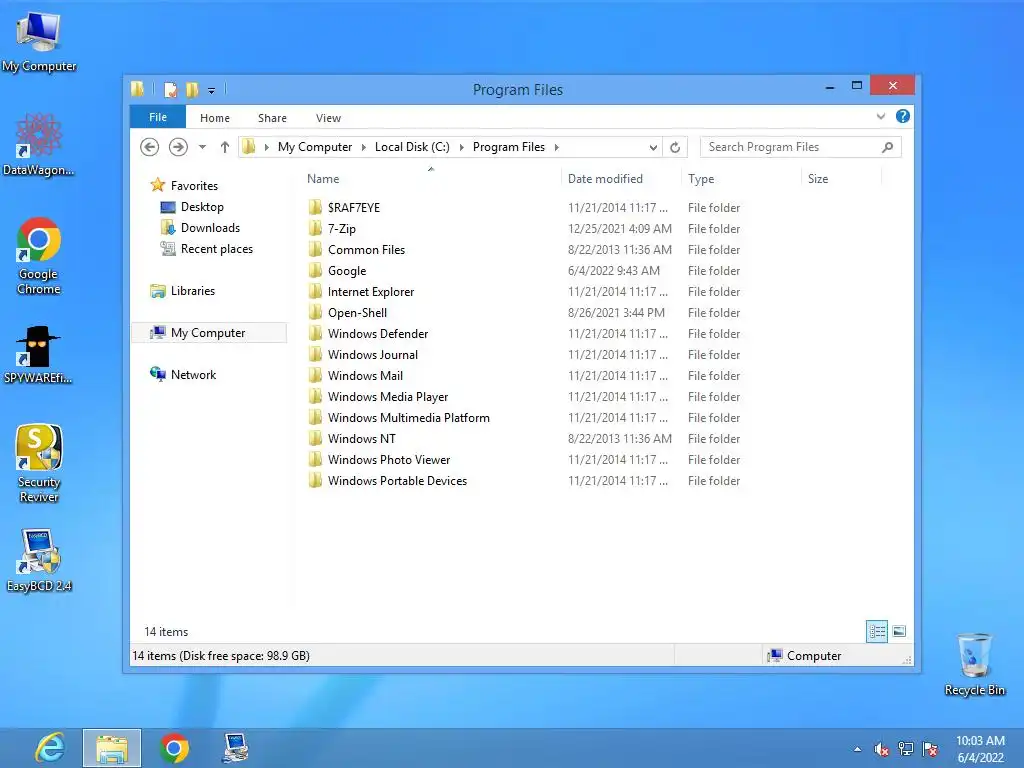Open Explorer Help question mark icon
Screen dimensions: 1024x768
(903, 116)
